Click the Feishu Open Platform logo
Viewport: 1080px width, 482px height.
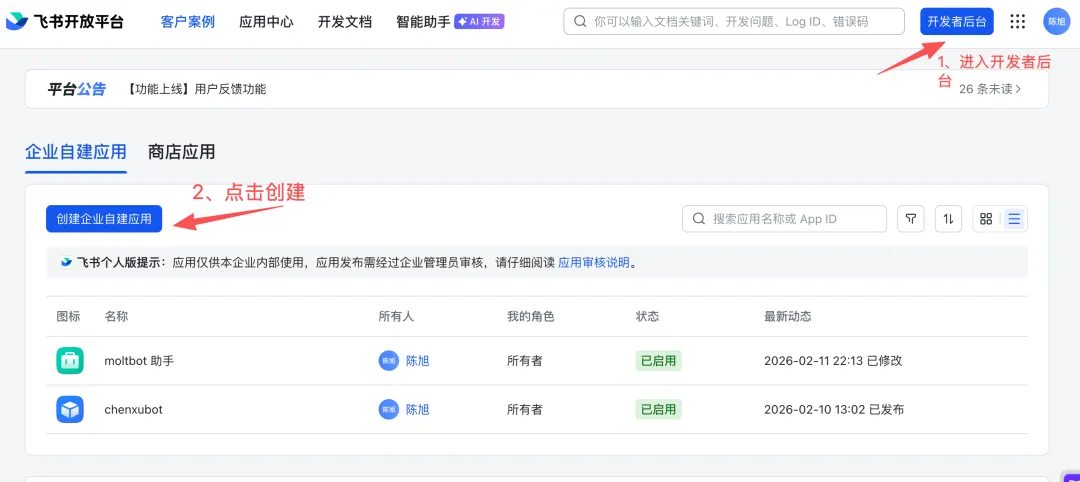pyautogui.click(x=65, y=21)
